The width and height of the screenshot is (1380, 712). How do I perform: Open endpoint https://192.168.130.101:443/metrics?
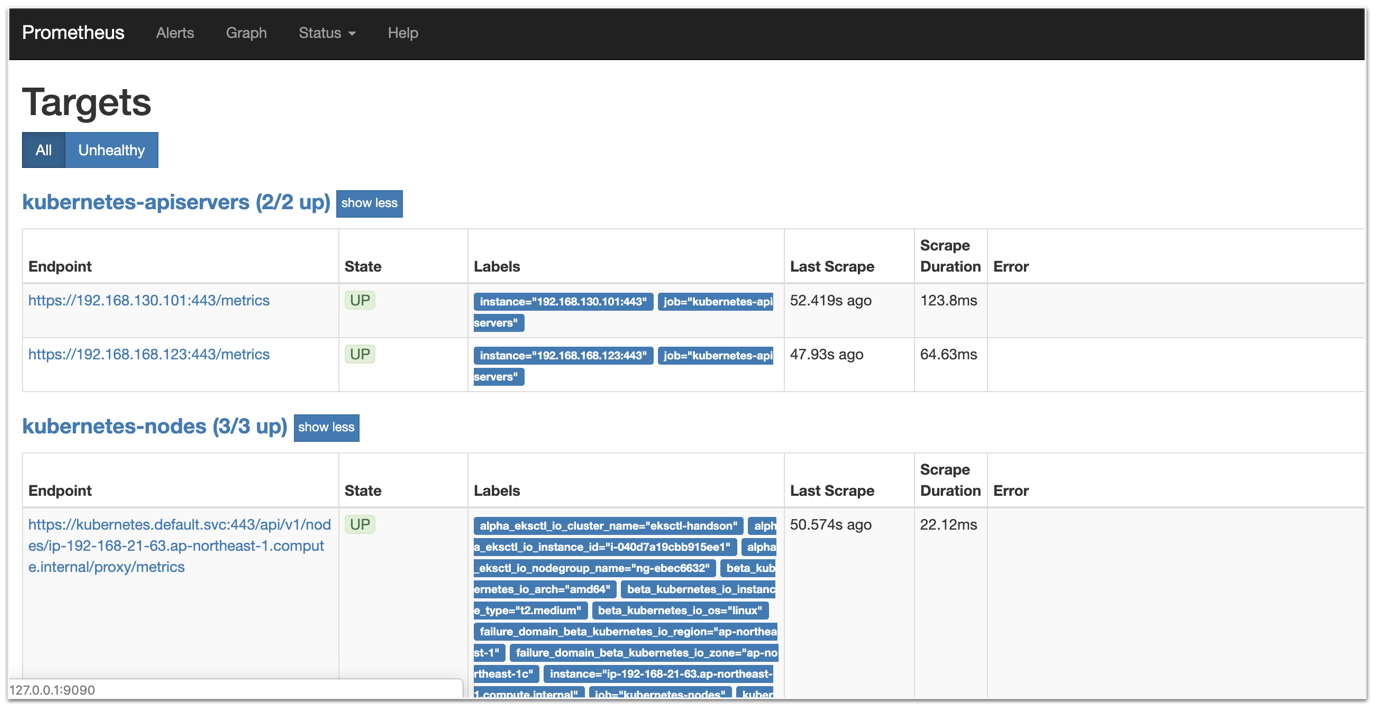pos(149,300)
